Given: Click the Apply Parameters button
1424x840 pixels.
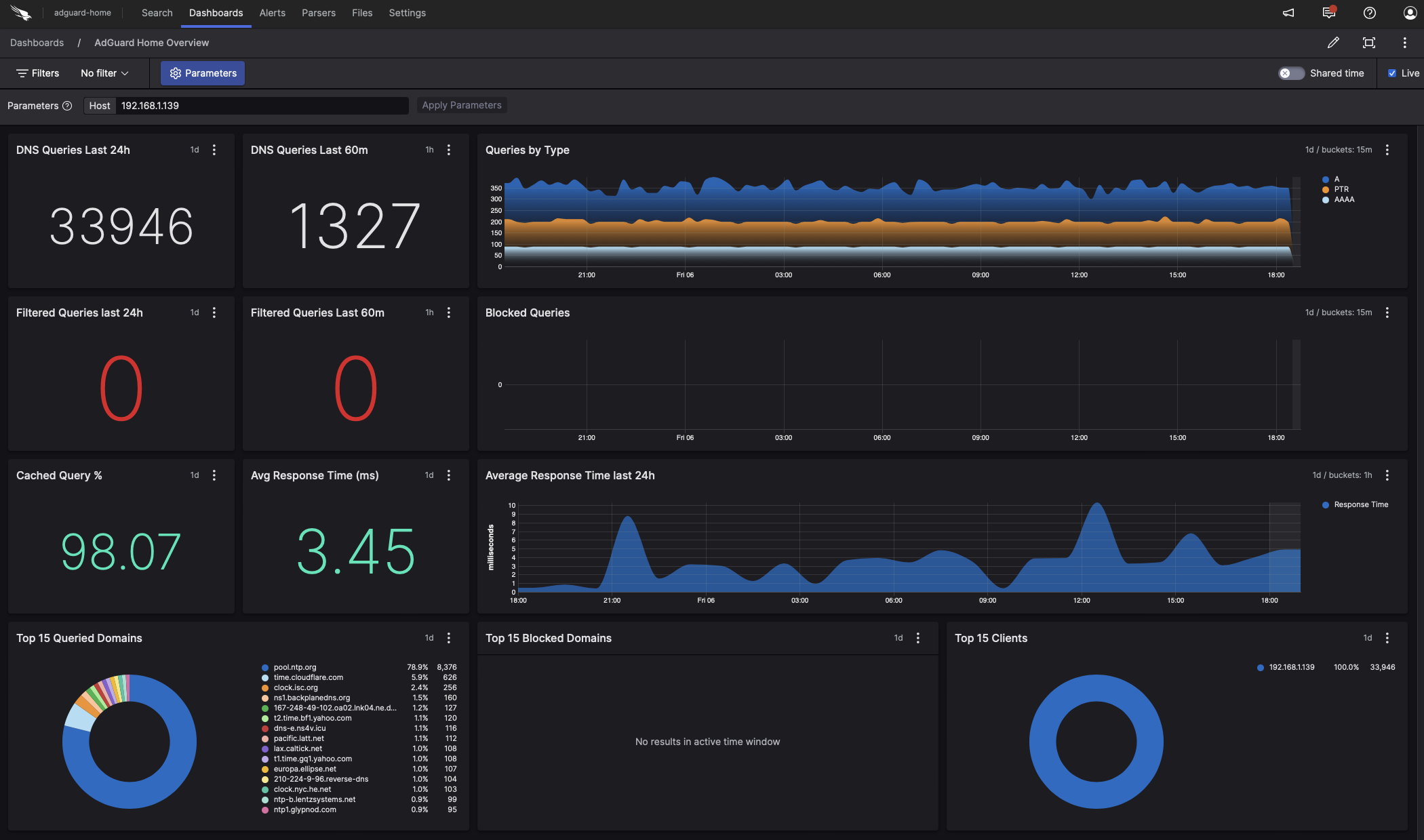Looking at the screenshot, I should click(462, 105).
